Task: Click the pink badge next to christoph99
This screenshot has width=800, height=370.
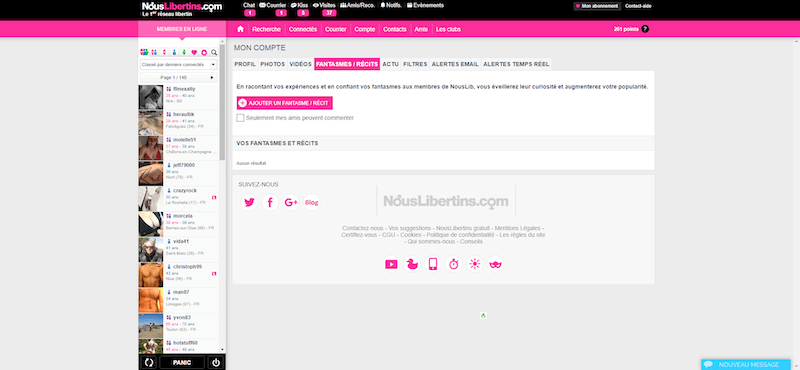Action: click(x=214, y=274)
